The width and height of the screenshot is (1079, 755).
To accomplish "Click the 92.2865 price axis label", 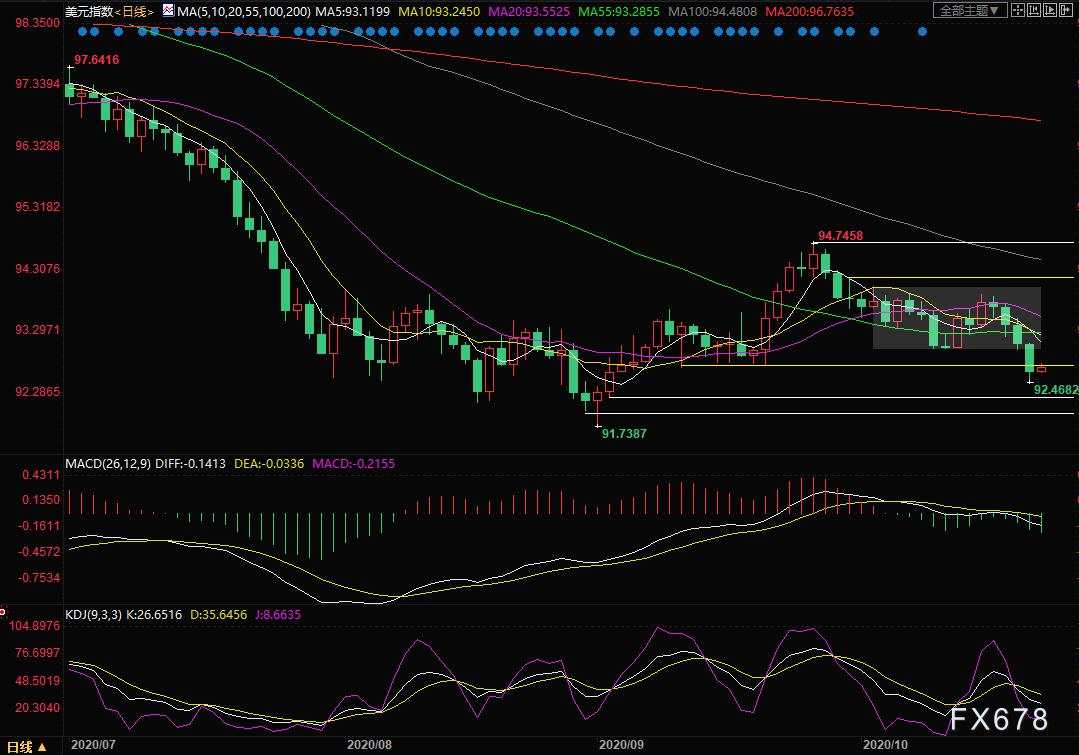I will pos(38,392).
